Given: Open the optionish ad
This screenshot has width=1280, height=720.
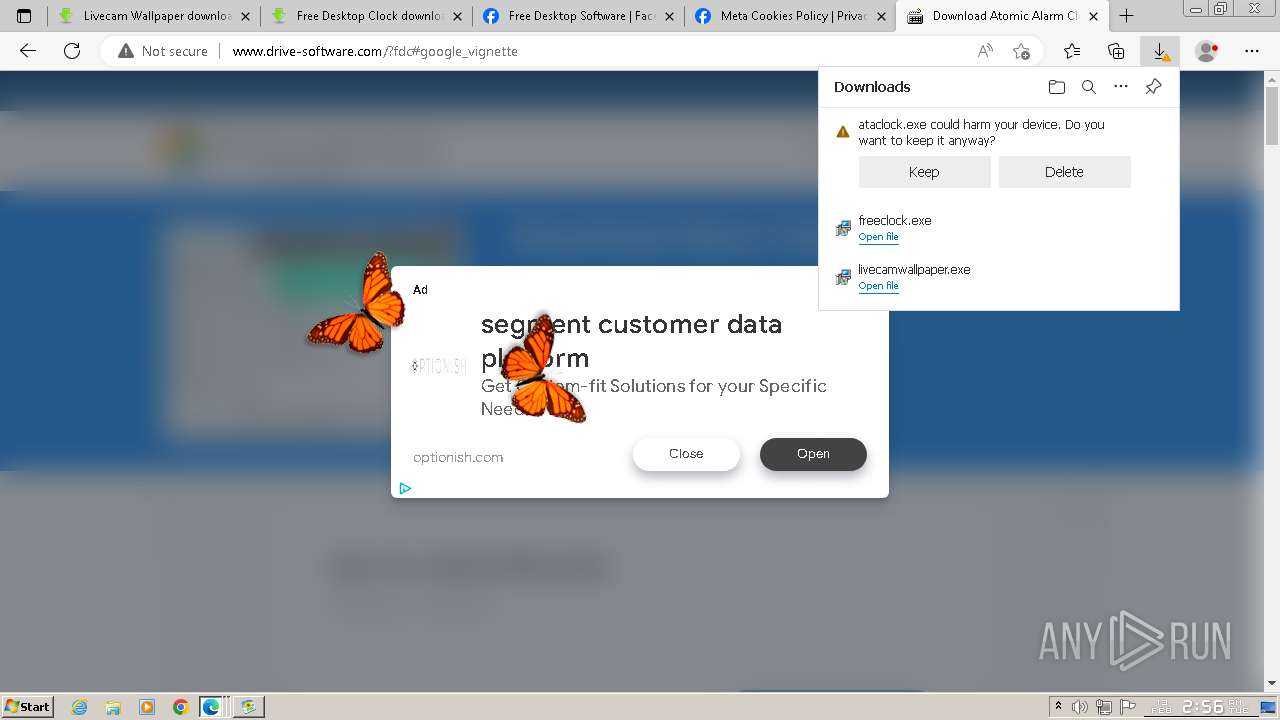Looking at the screenshot, I should point(813,454).
